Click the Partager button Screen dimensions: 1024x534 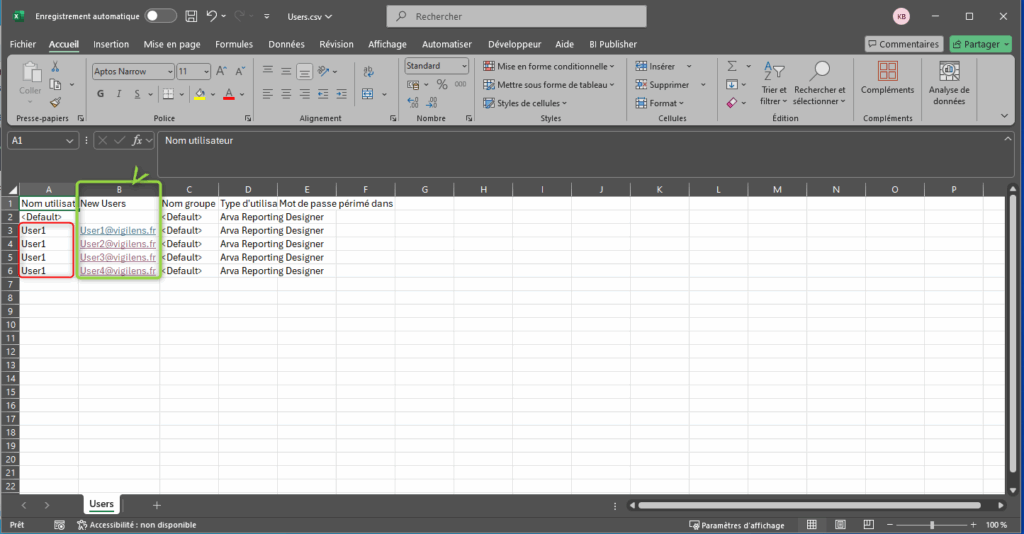(980, 44)
